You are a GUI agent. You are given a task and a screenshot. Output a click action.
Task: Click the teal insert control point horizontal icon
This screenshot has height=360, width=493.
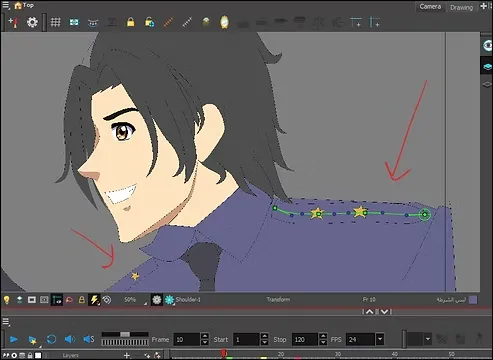pos(356,23)
